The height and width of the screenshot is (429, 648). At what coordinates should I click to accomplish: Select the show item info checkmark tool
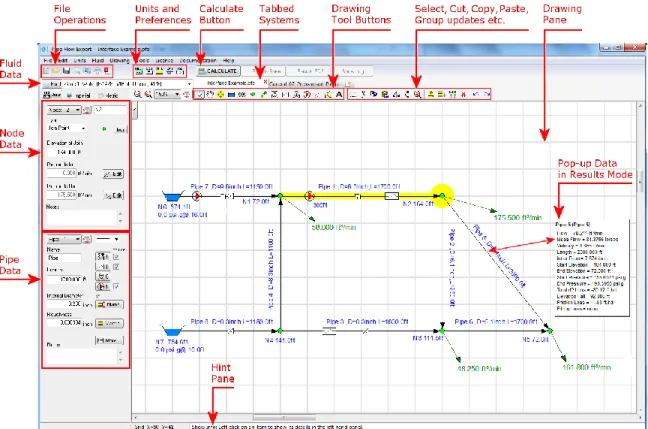click(199, 95)
